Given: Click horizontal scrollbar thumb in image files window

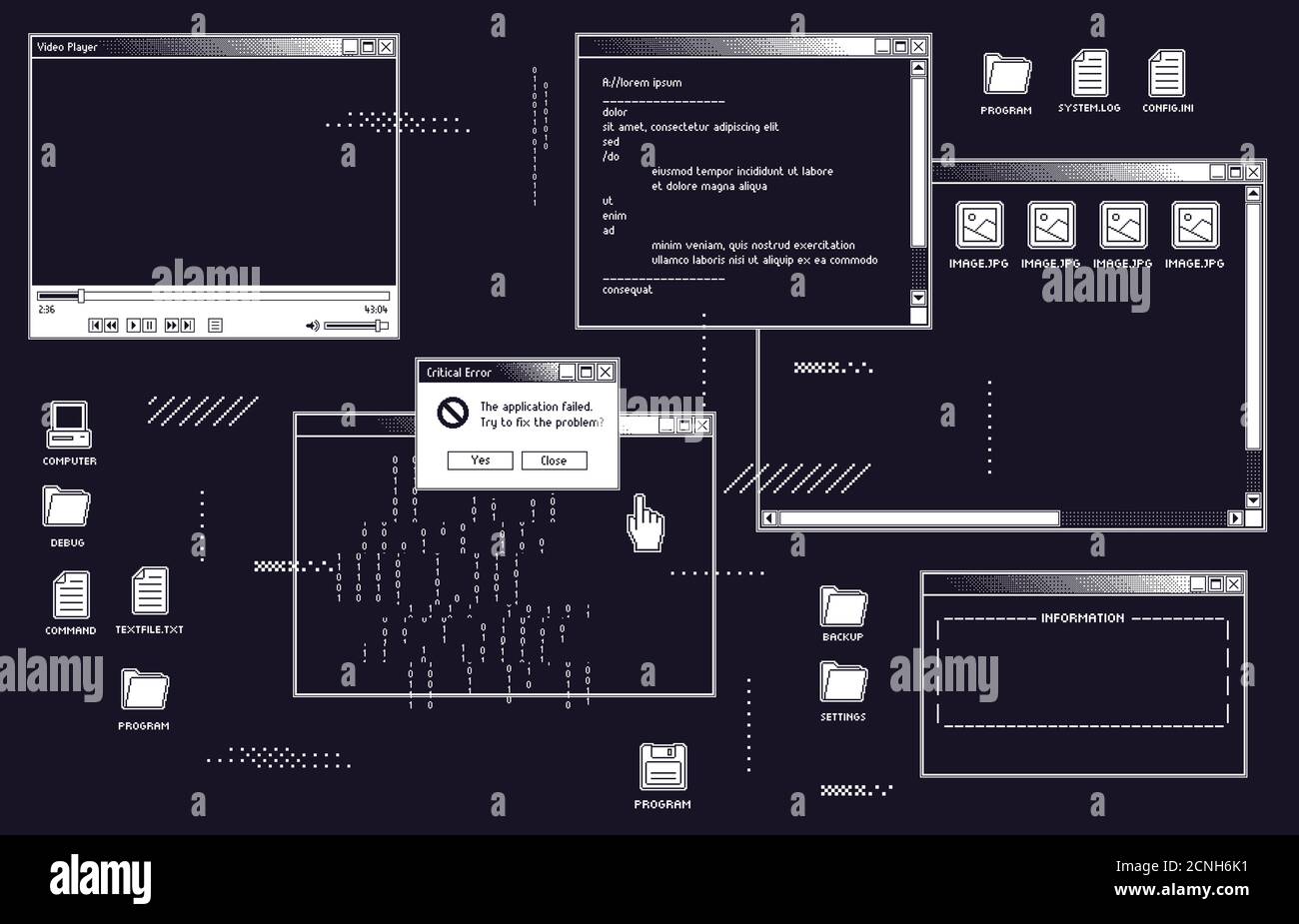Looking at the screenshot, I should pos(918,518).
